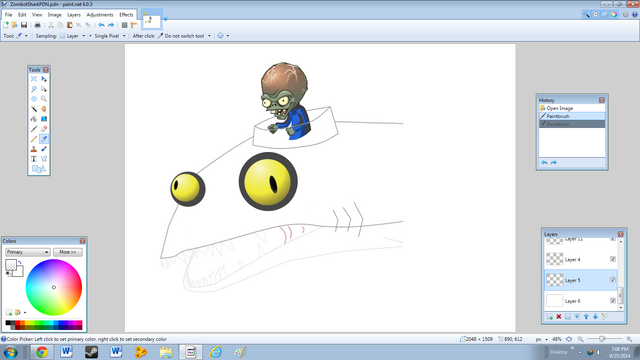Click inside the color wheel
Screen dimensions: 640x360
click(54, 287)
